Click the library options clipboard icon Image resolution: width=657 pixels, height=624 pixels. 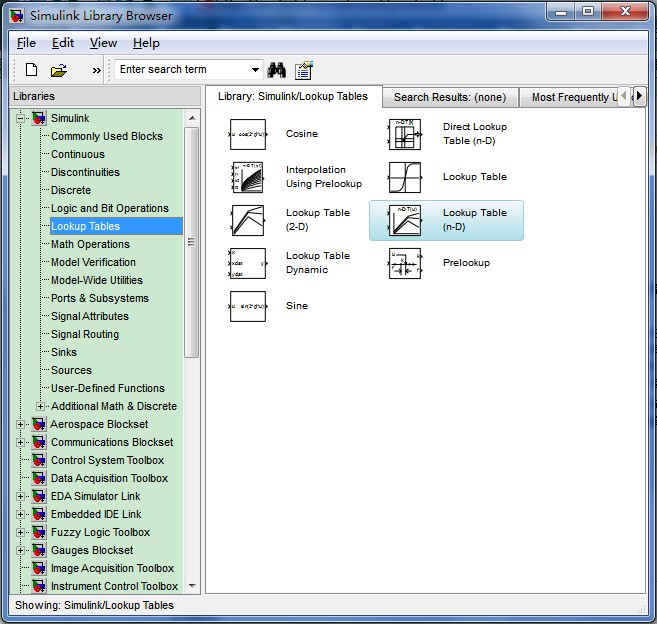[304, 70]
